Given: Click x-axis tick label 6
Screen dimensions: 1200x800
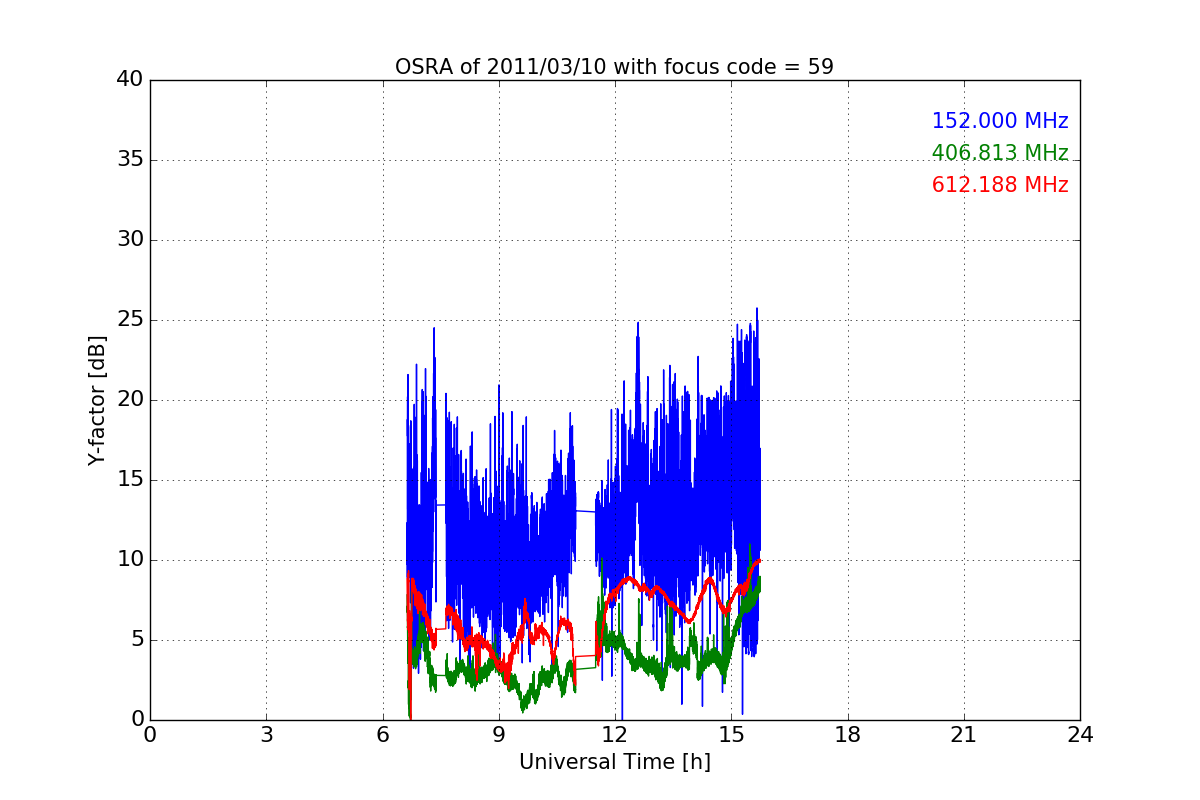Looking at the screenshot, I should [383, 734].
